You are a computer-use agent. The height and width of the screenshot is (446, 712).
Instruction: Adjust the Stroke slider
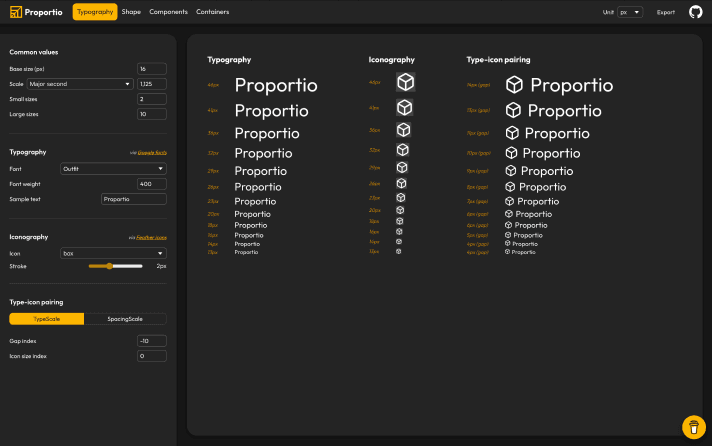point(115,266)
